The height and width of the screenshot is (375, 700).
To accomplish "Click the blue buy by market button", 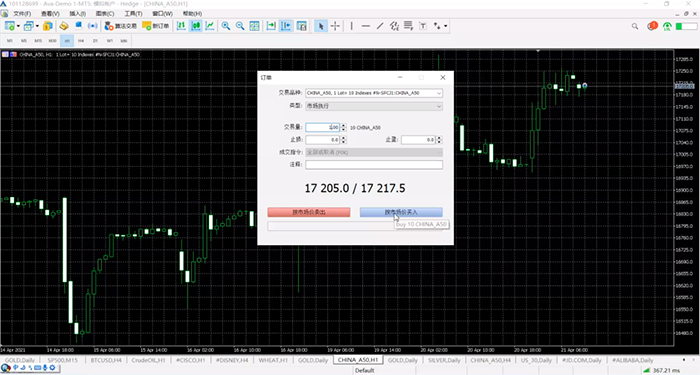I will tap(401, 212).
